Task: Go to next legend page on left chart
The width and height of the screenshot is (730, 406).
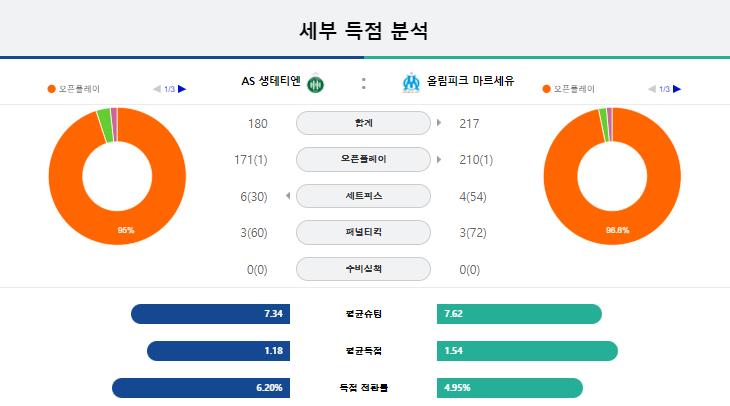Action: pos(182,89)
